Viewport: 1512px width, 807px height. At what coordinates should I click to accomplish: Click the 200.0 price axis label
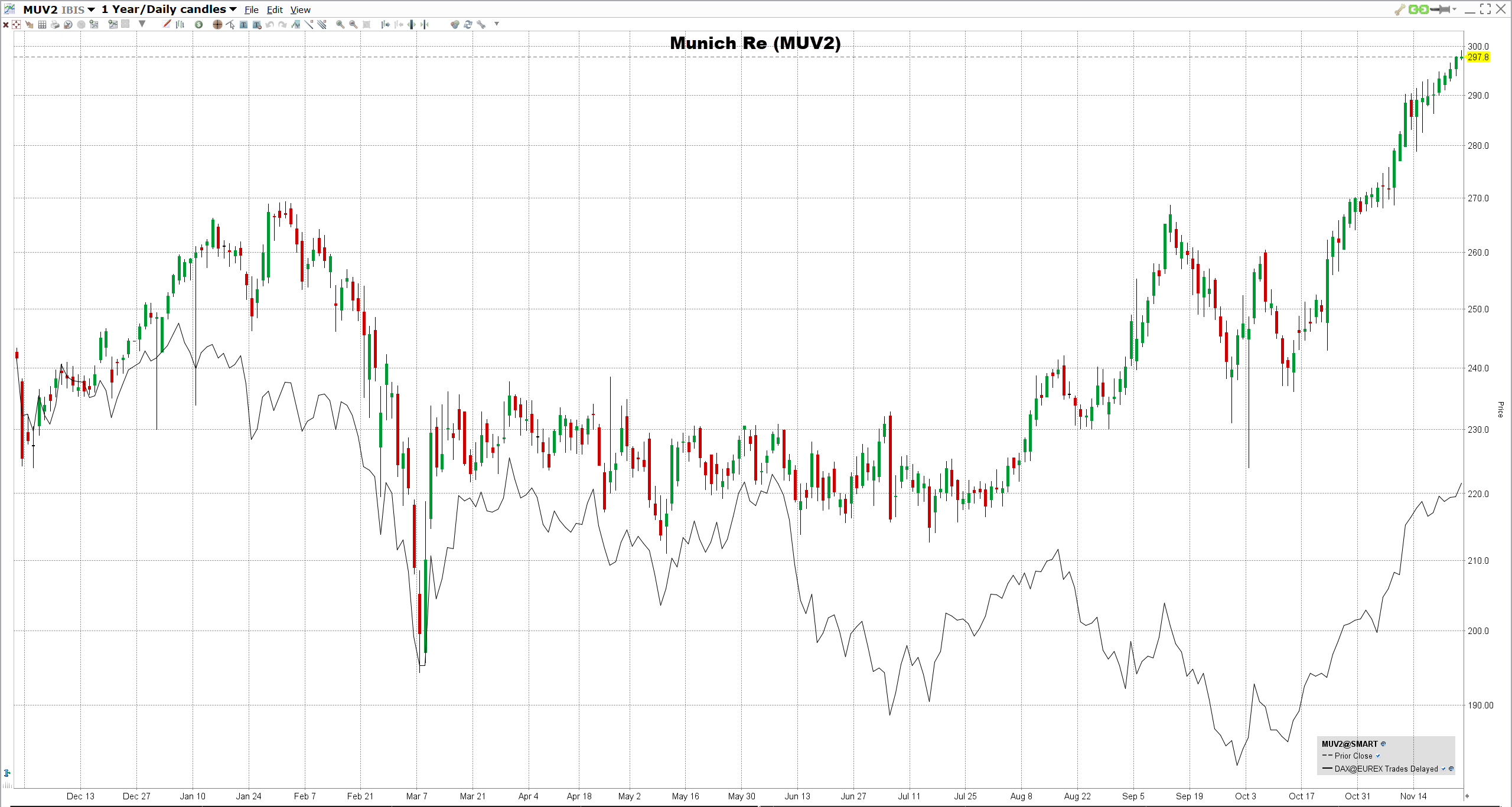tap(1478, 631)
